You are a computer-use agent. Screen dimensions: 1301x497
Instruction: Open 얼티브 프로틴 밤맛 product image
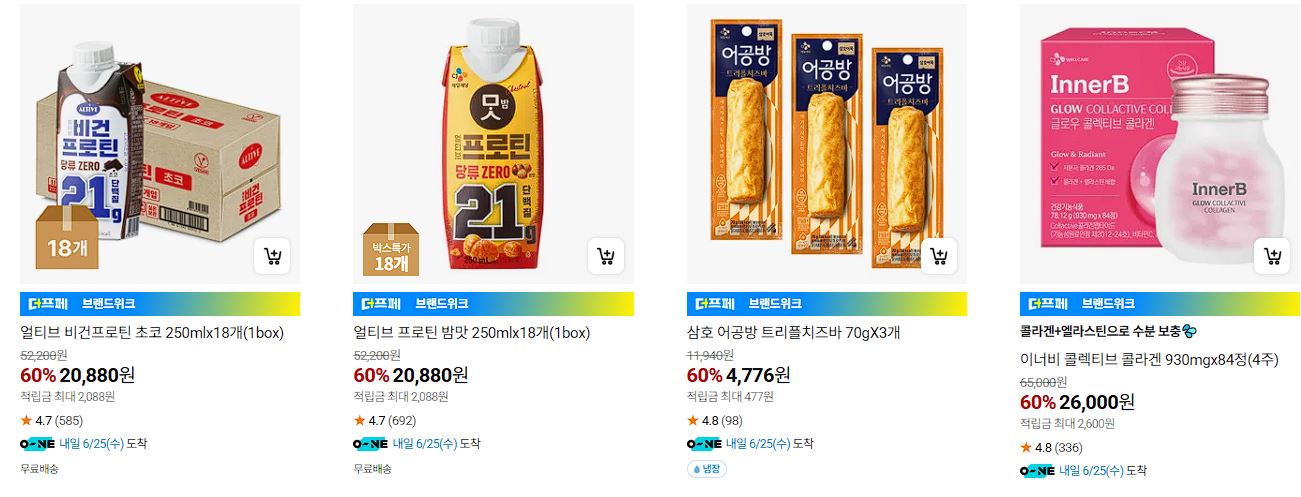coord(493,143)
